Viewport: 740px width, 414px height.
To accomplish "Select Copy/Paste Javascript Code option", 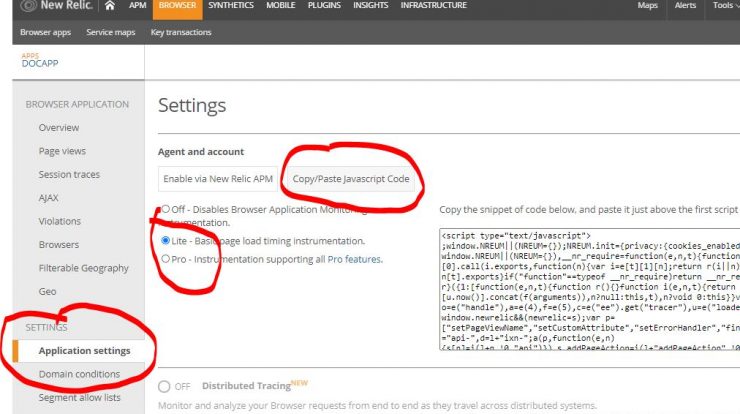I will pyautogui.click(x=351, y=179).
